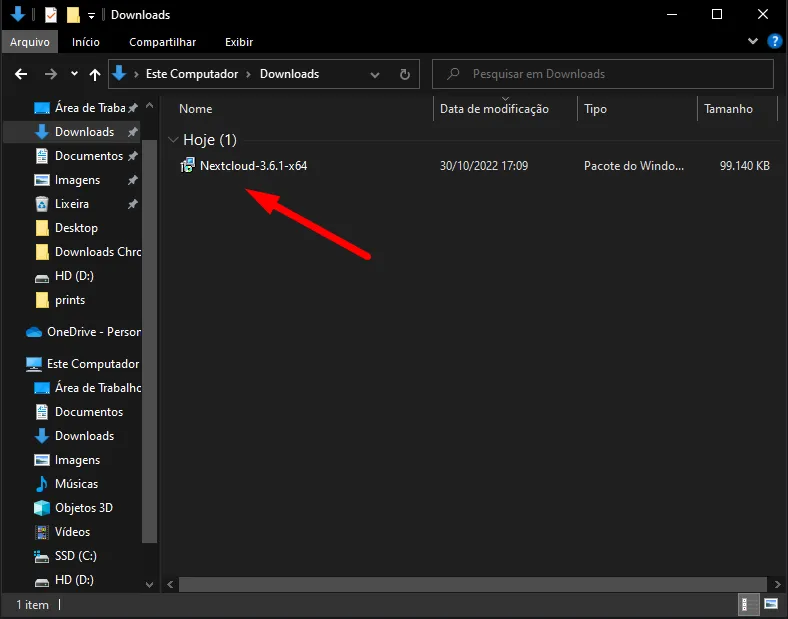
Task: Click the Vídeos film icon
Action: tap(42, 532)
